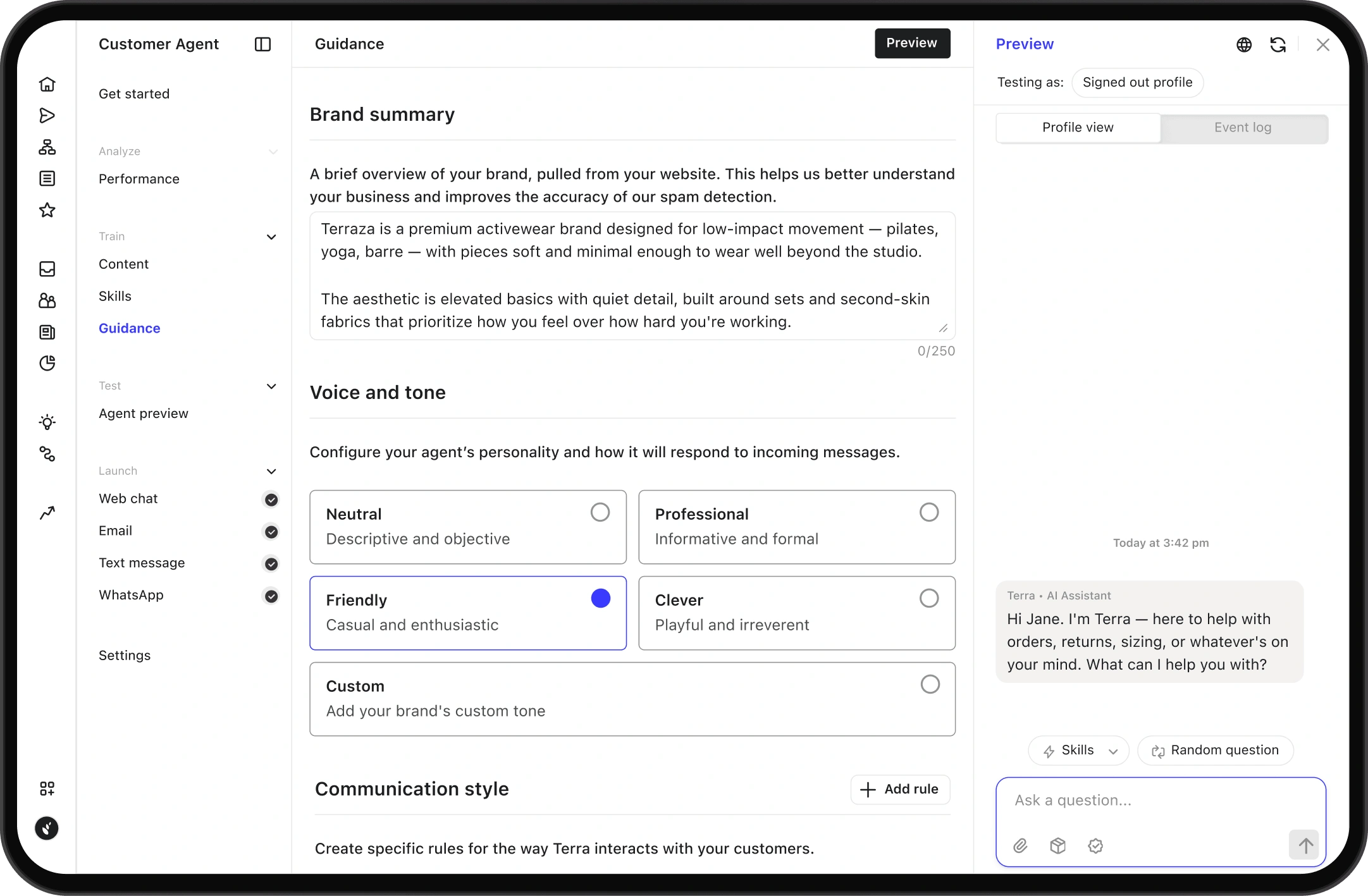Refresh the preview conversation

(1278, 45)
